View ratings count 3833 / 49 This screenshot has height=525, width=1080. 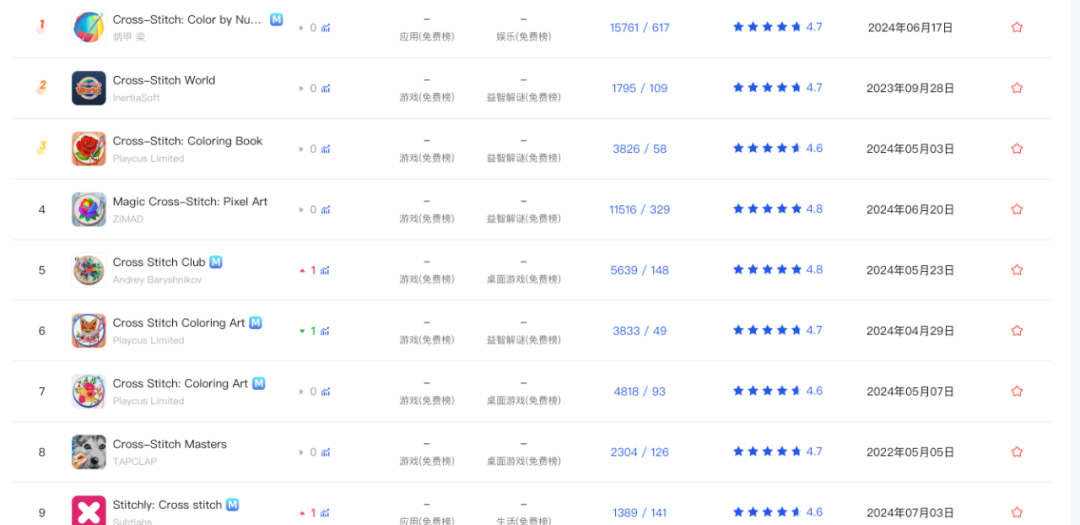(x=639, y=331)
